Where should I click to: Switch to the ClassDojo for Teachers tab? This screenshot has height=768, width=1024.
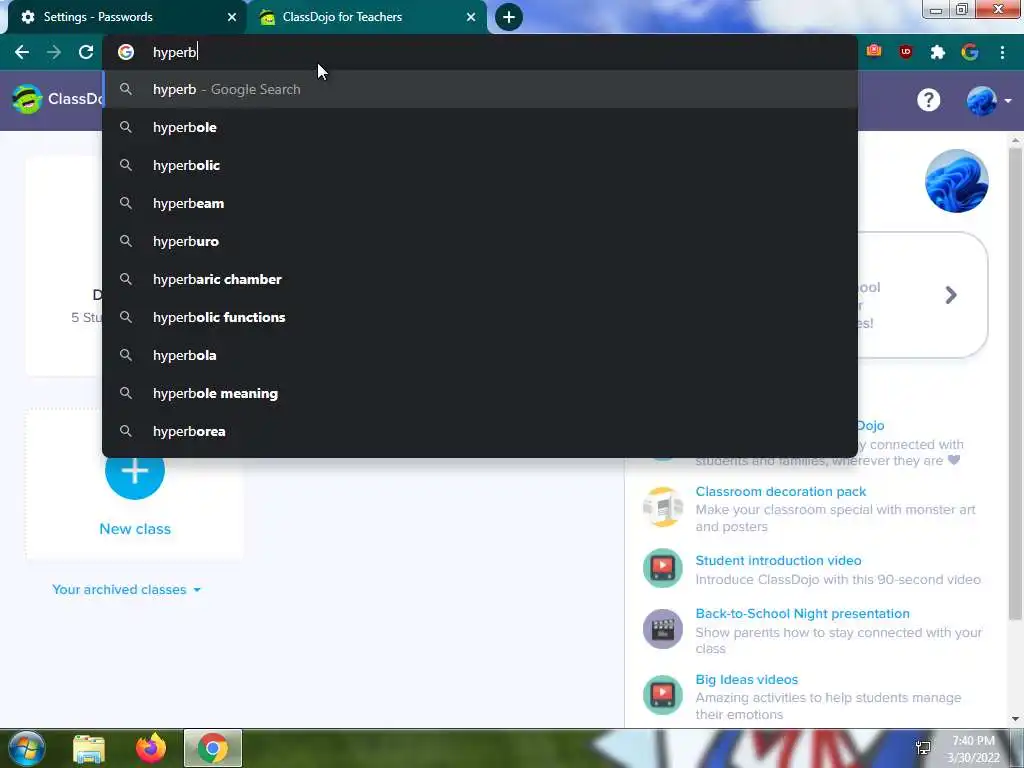[x=367, y=17]
